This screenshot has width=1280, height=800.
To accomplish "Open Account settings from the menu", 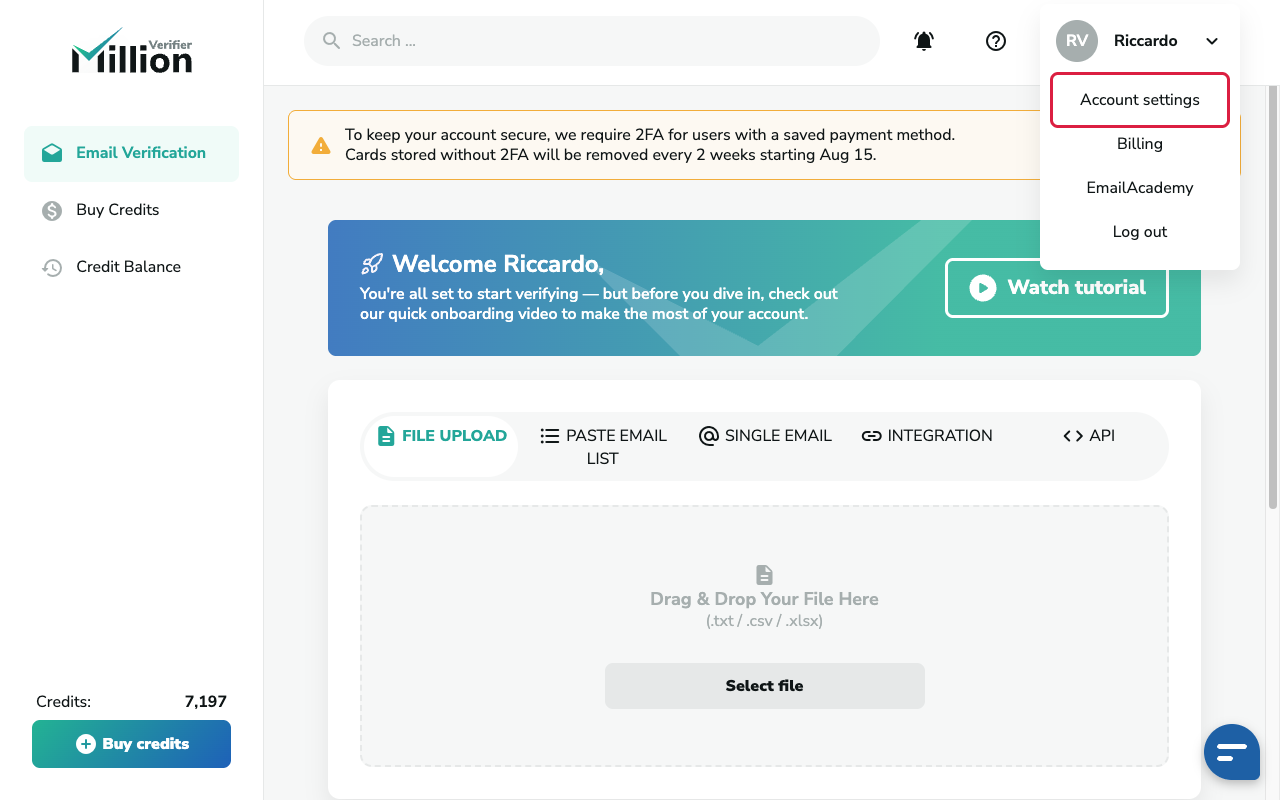I will pos(1140,100).
